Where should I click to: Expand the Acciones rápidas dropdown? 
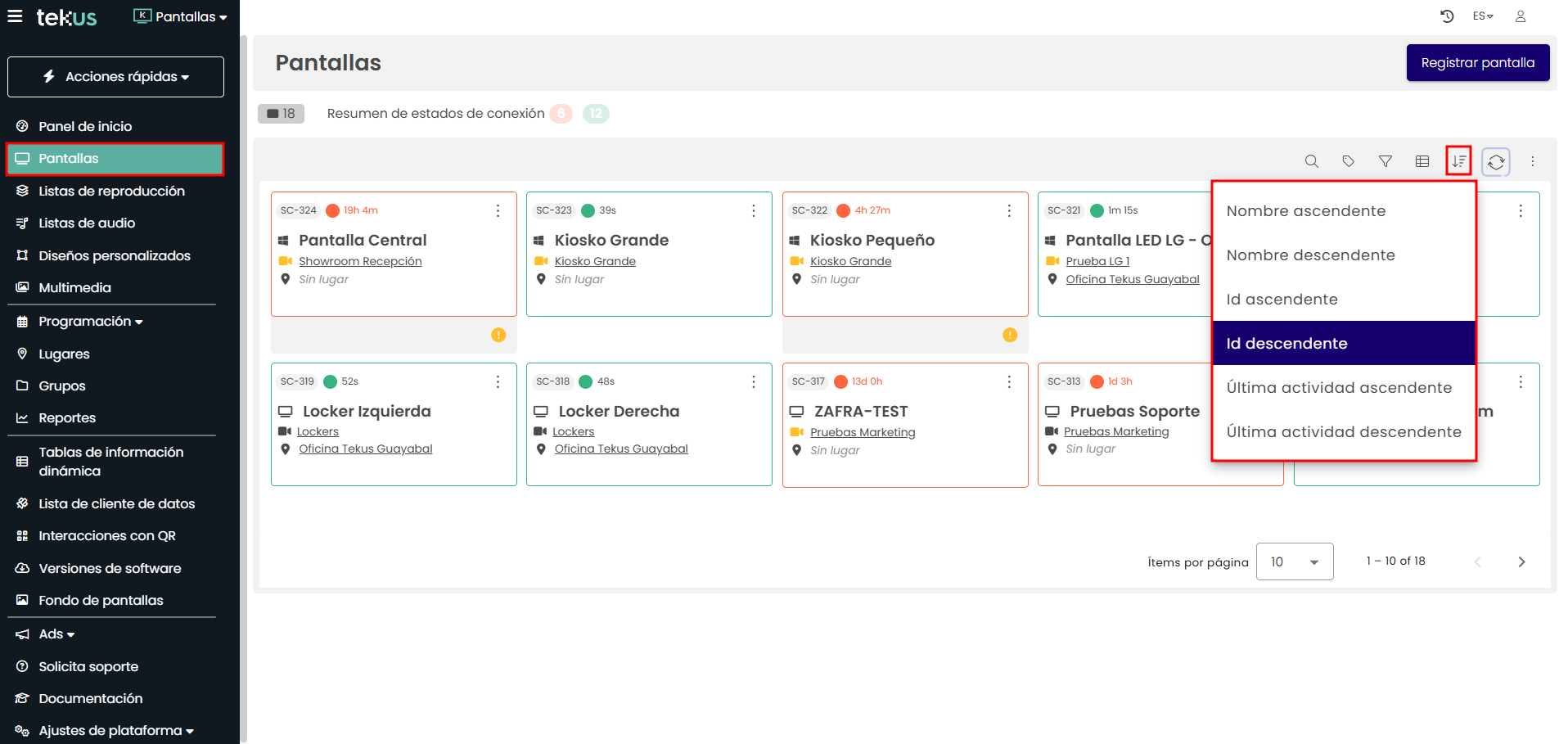click(115, 77)
